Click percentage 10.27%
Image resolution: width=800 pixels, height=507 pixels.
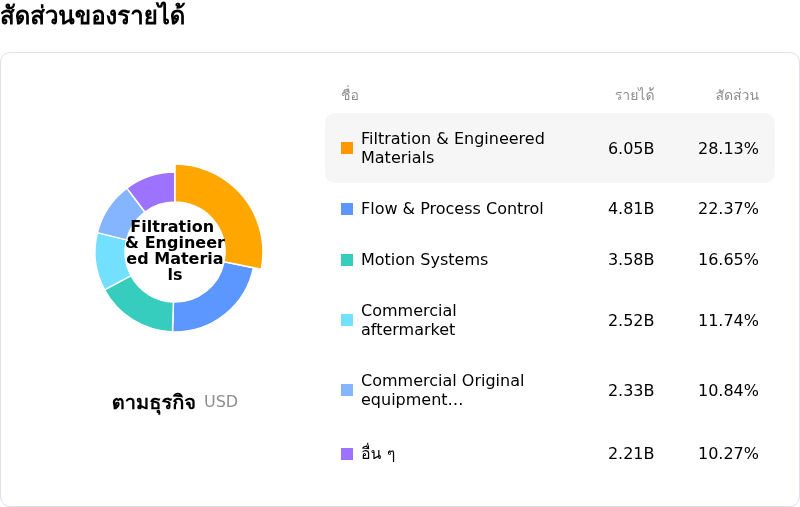pyautogui.click(x=728, y=453)
